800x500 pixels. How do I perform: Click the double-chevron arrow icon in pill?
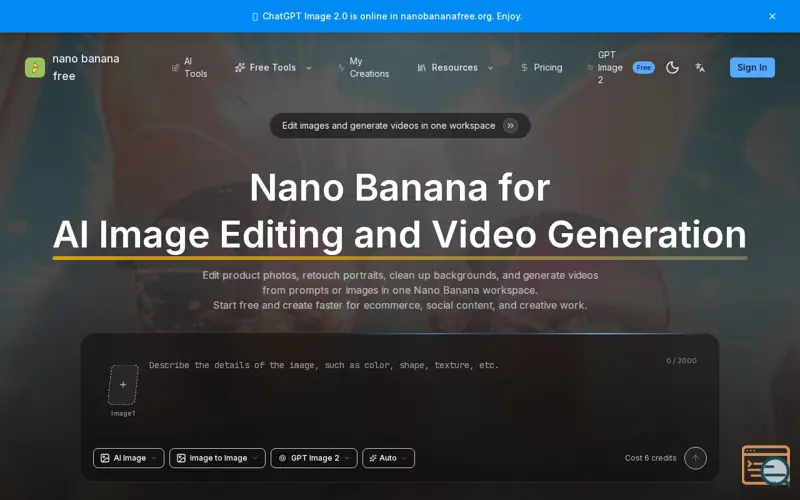click(x=510, y=126)
